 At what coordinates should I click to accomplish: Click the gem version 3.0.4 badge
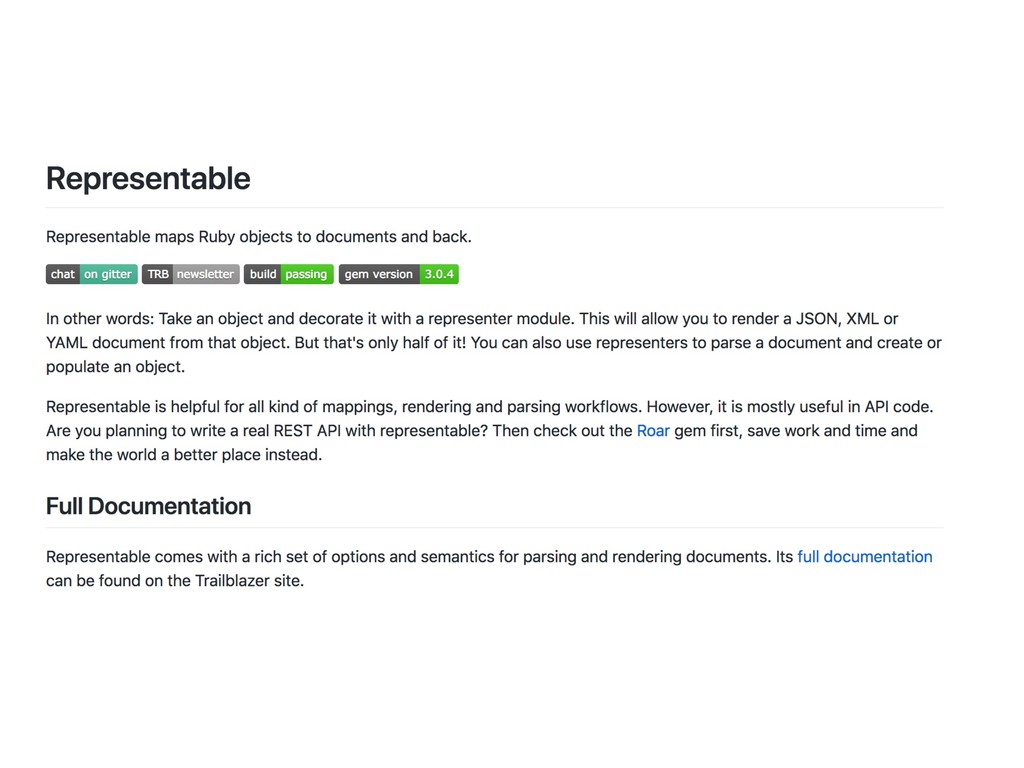398,274
